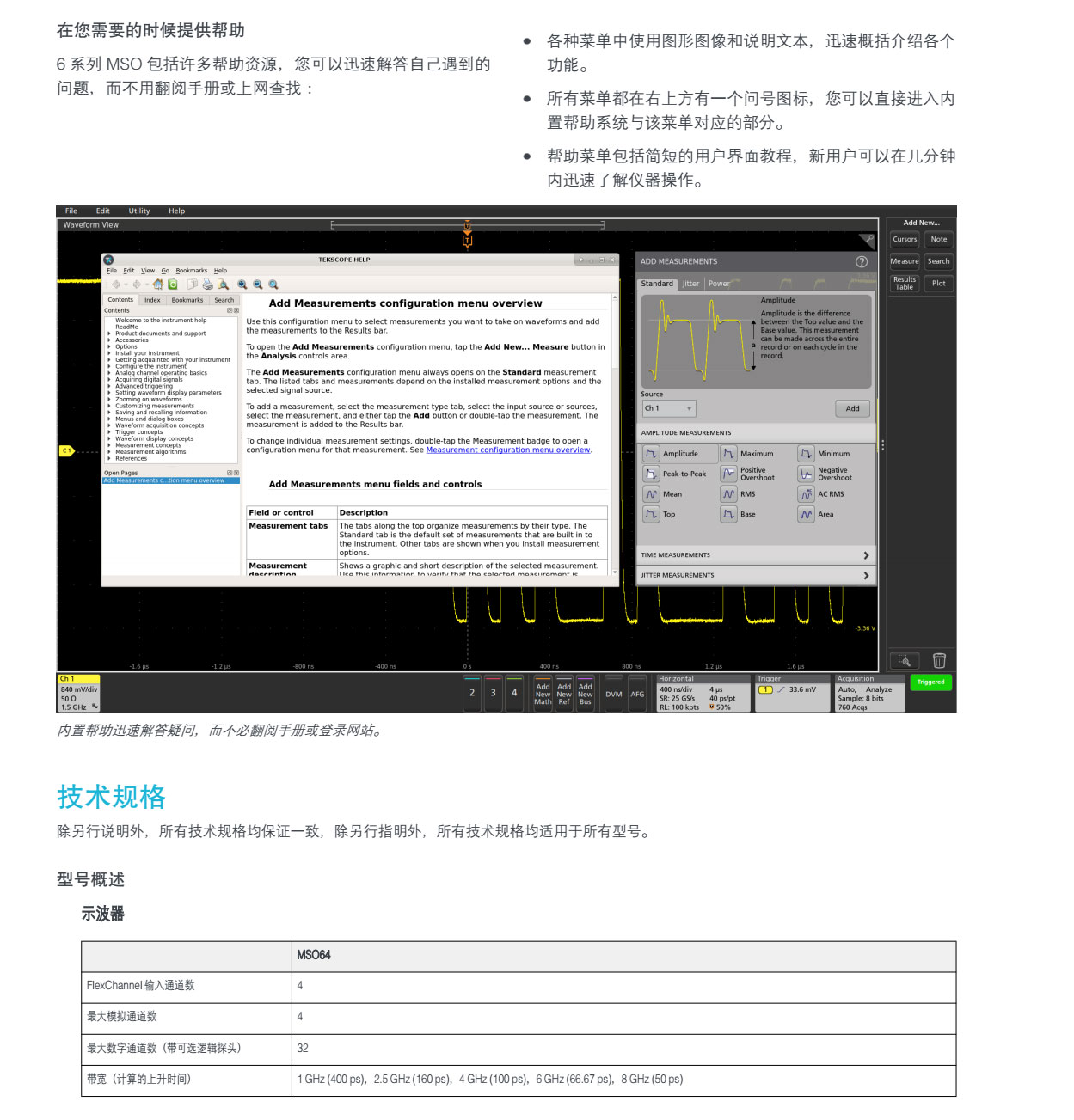Select the Area measurement icon
The width and height of the screenshot is (1074, 1120).
click(x=806, y=515)
